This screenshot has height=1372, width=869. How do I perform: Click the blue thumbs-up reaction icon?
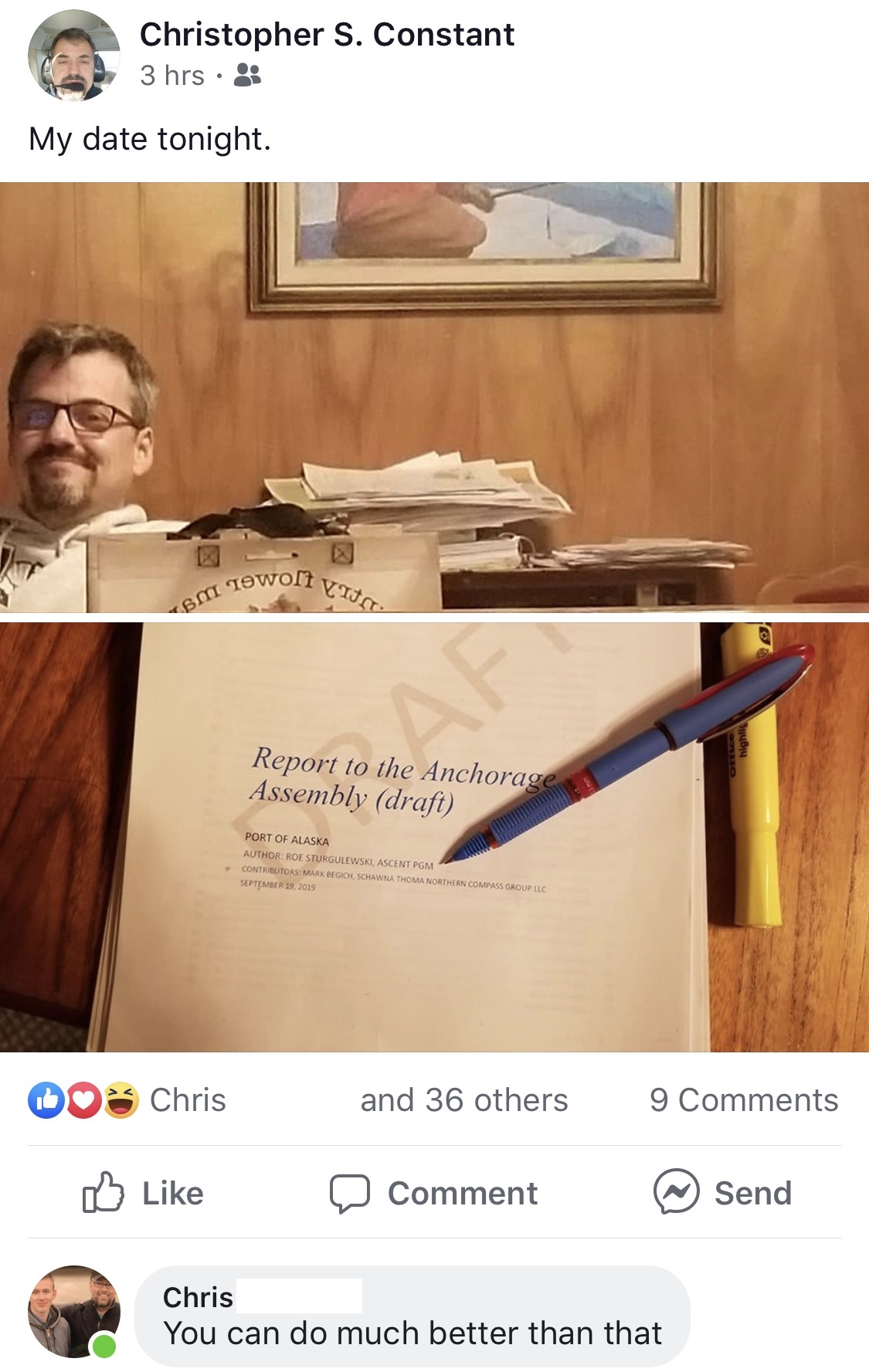[x=46, y=1100]
